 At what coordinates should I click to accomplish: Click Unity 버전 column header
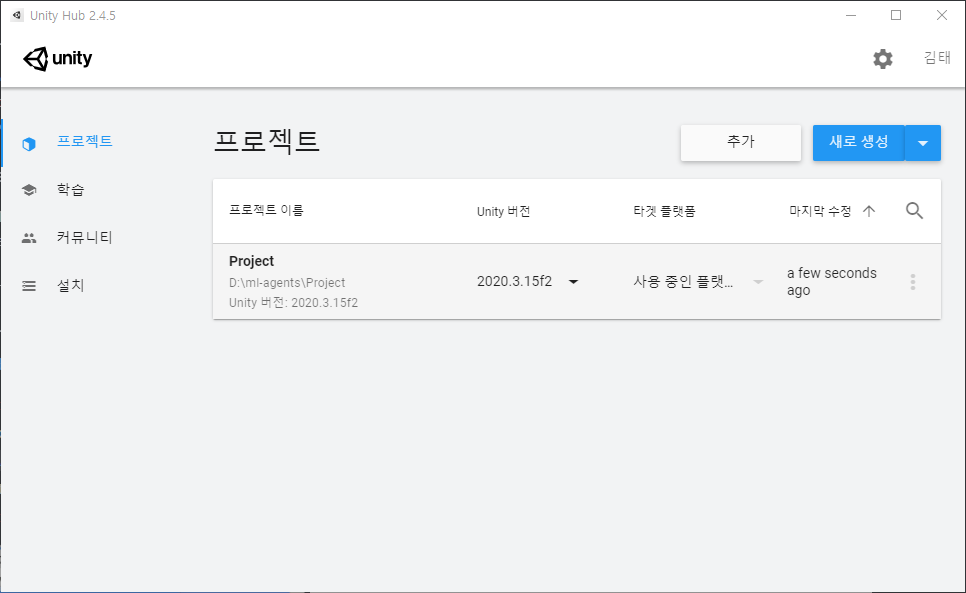coord(503,211)
